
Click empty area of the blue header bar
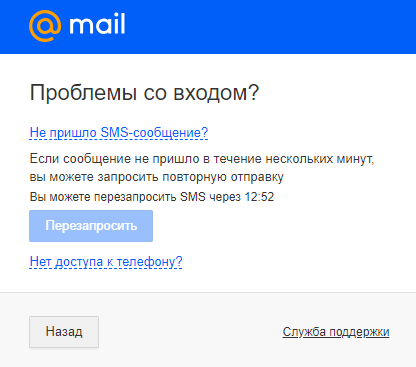point(267,27)
